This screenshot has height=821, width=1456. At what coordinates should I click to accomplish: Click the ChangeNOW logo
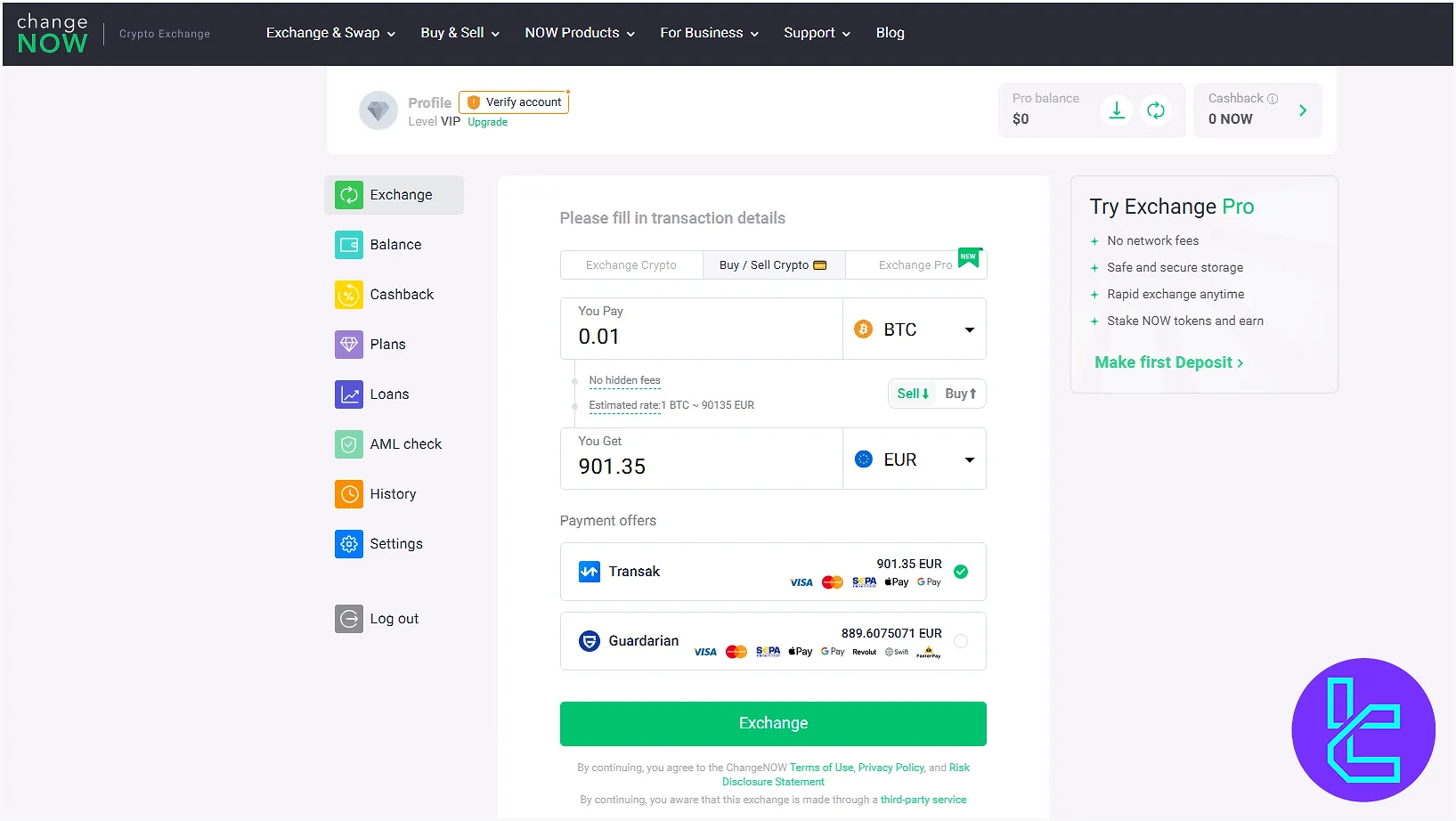53,34
